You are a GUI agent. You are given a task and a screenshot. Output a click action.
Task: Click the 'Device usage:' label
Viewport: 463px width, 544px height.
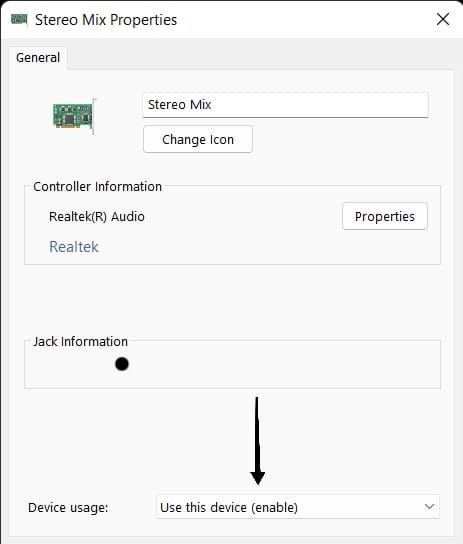[68, 508]
